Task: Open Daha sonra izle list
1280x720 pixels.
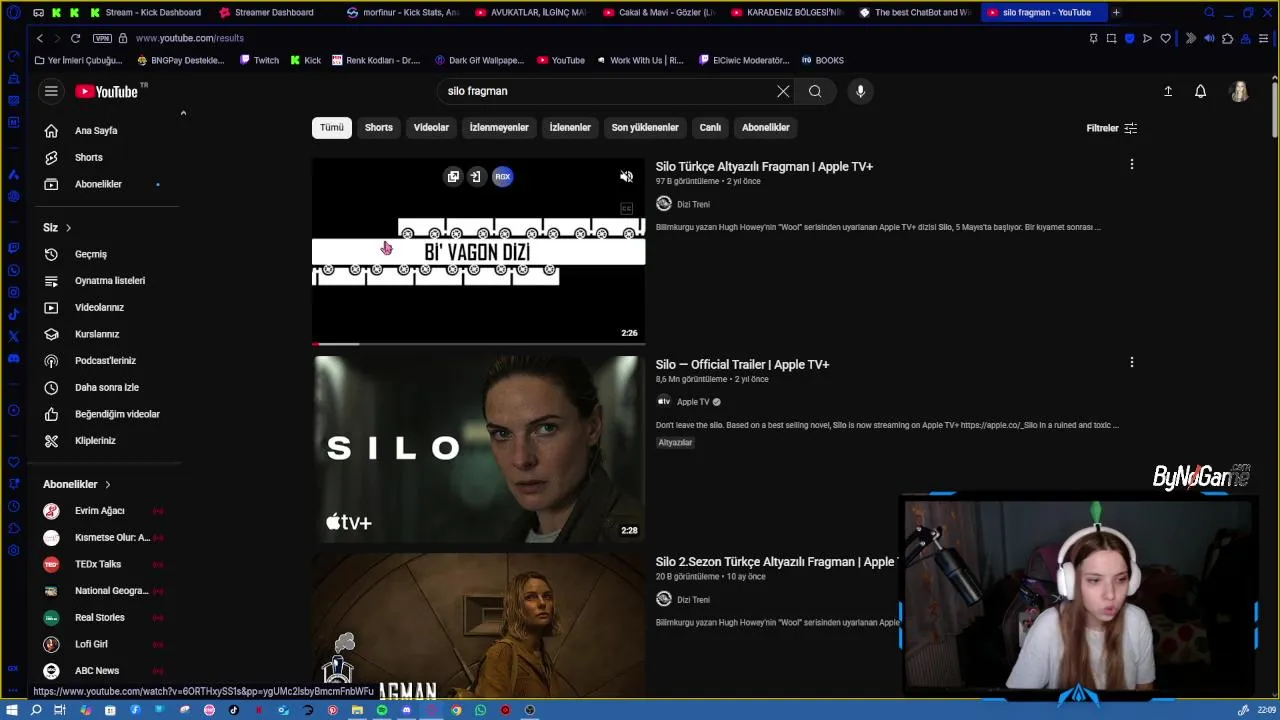Action: tap(105, 387)
